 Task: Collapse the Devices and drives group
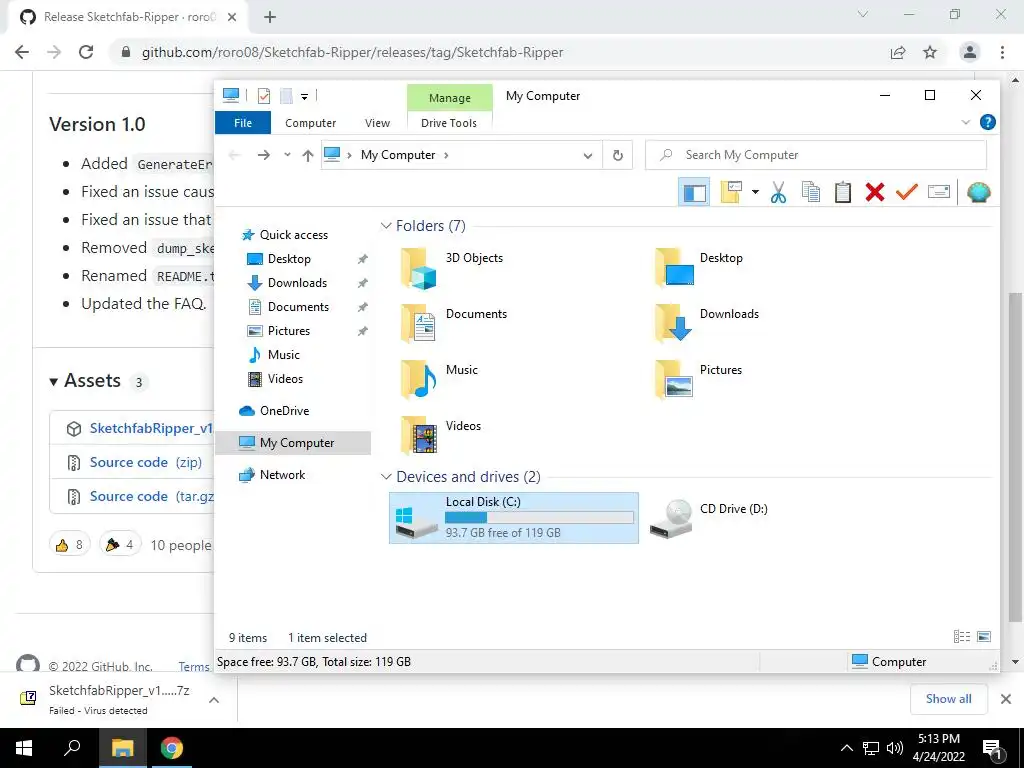point(386,477)
